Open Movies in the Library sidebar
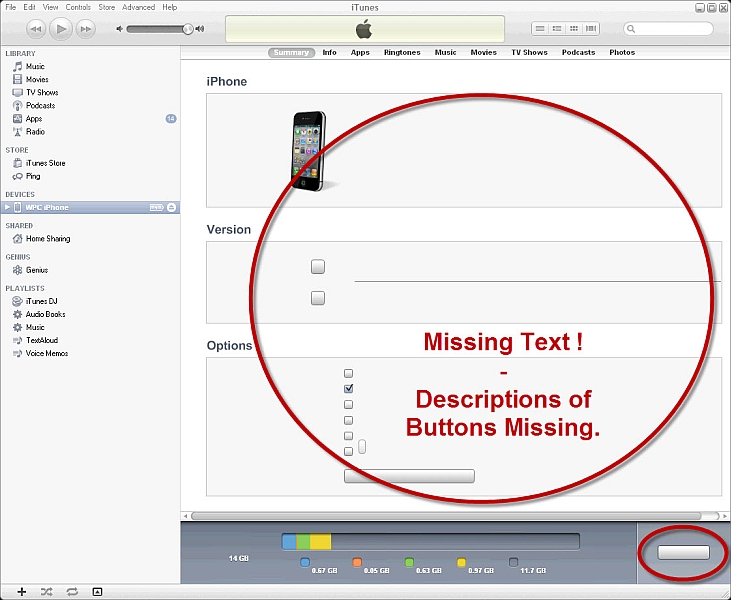731x600 pixels. [37, 79]
